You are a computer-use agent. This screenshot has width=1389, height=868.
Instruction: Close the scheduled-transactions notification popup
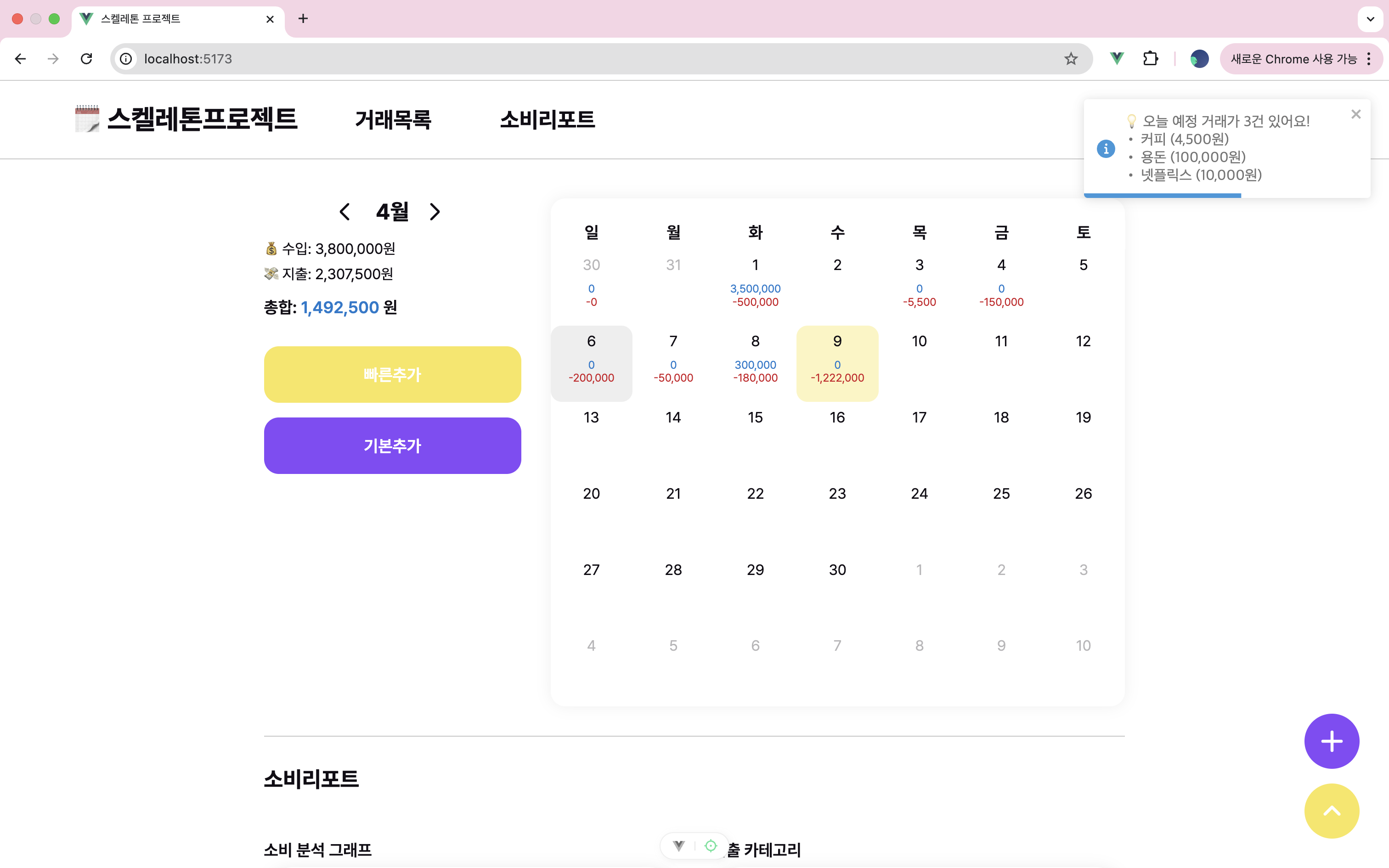point(1356,114)
